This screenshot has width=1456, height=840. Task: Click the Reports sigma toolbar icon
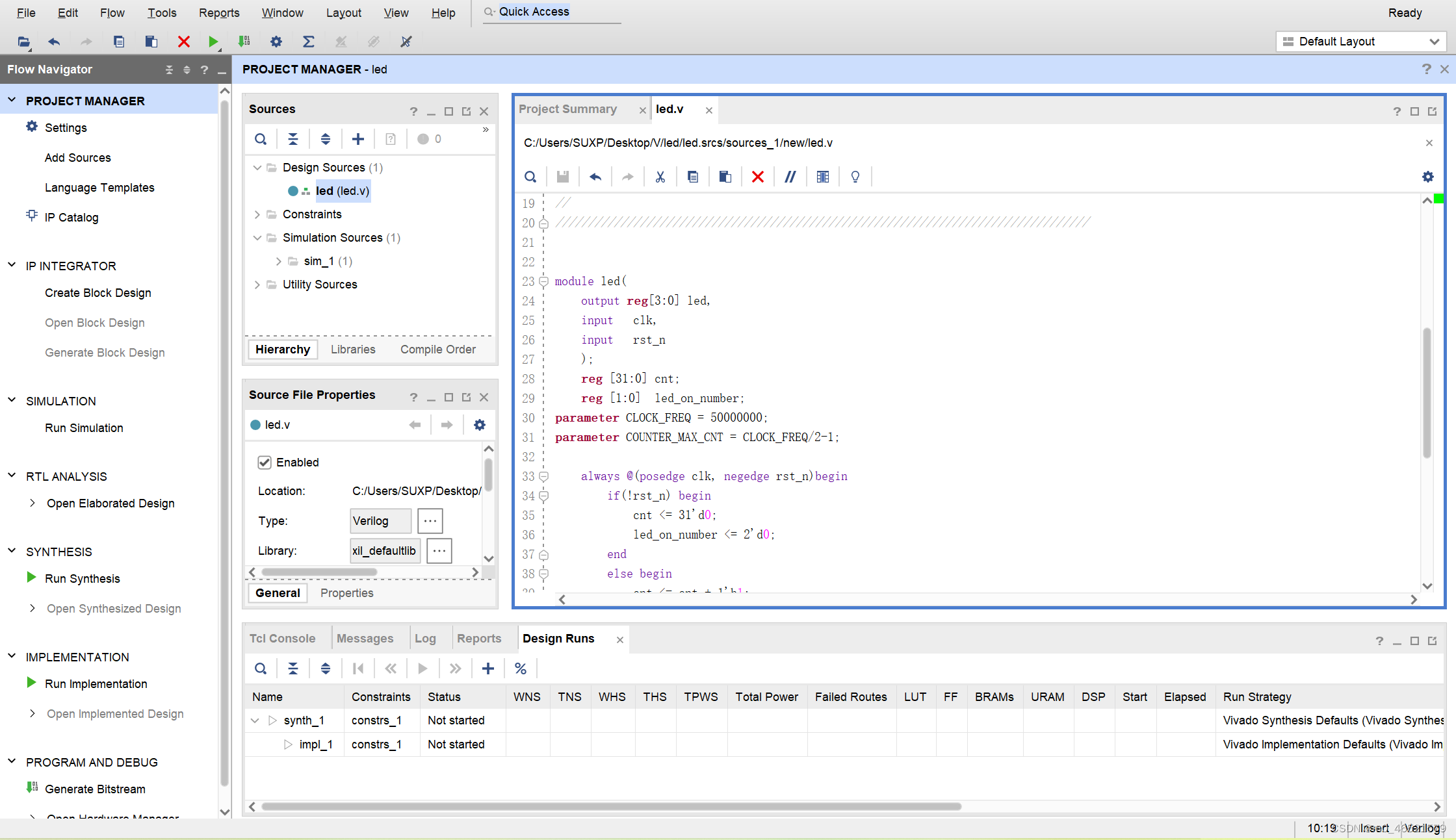pyautogui.click(x=309, y=42)
